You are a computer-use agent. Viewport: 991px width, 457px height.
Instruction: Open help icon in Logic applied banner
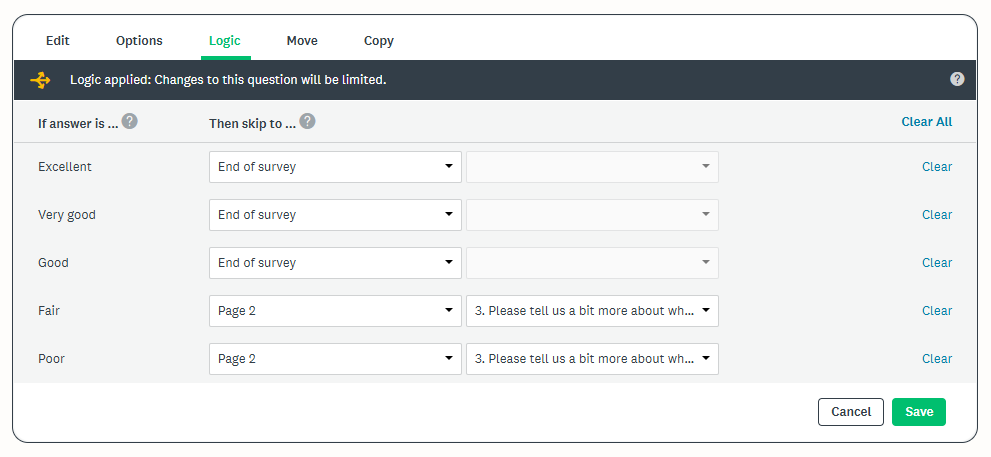[958, 79]
